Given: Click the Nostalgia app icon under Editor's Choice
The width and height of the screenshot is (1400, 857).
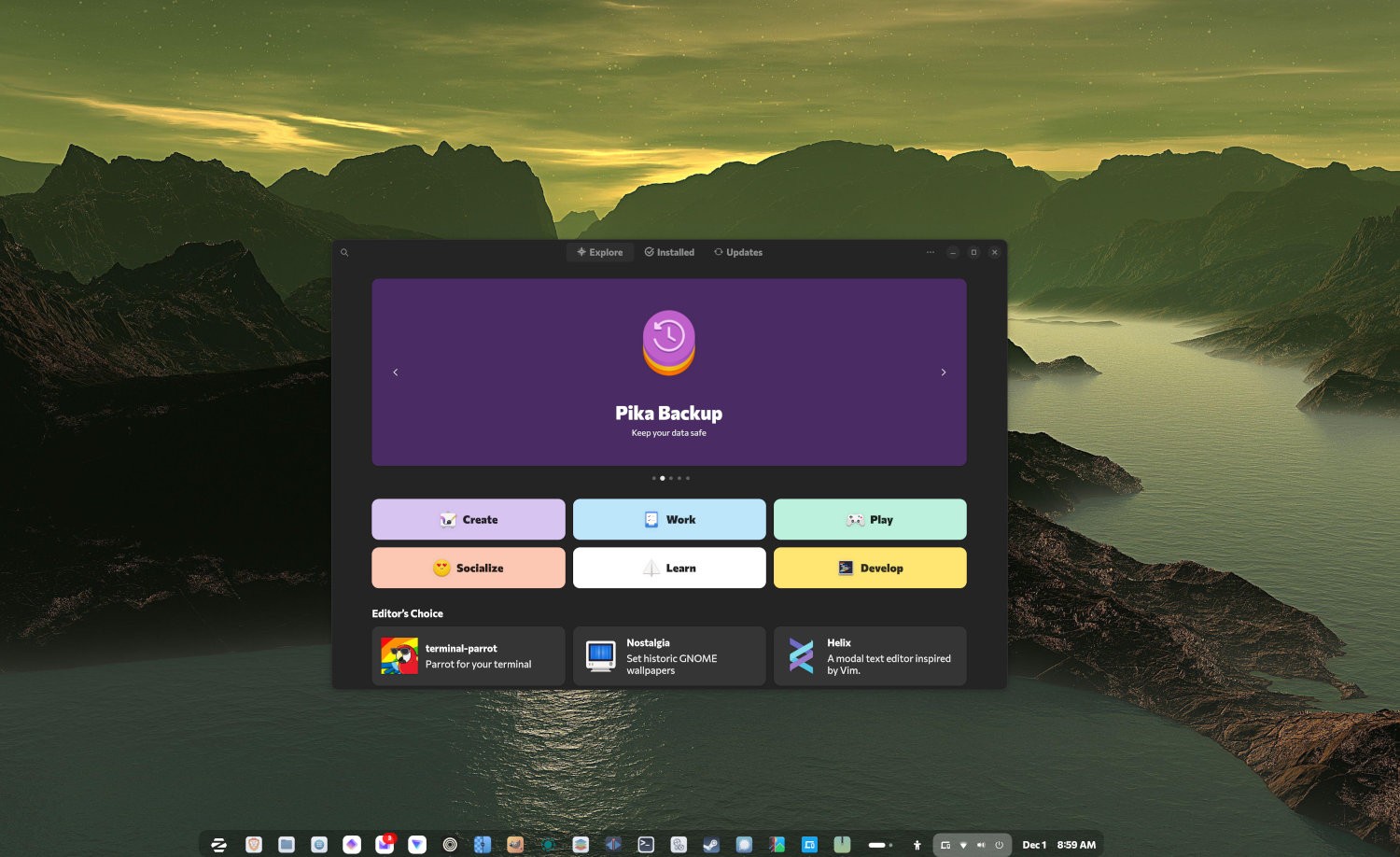Looking at the screenshot, I should click(600, 656).
